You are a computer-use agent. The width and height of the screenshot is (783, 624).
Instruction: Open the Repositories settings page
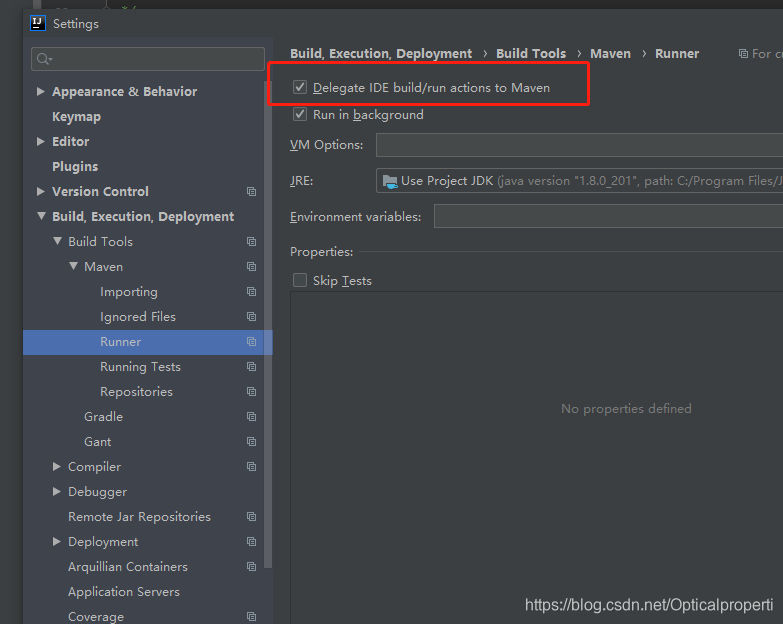tap(136, 391)
